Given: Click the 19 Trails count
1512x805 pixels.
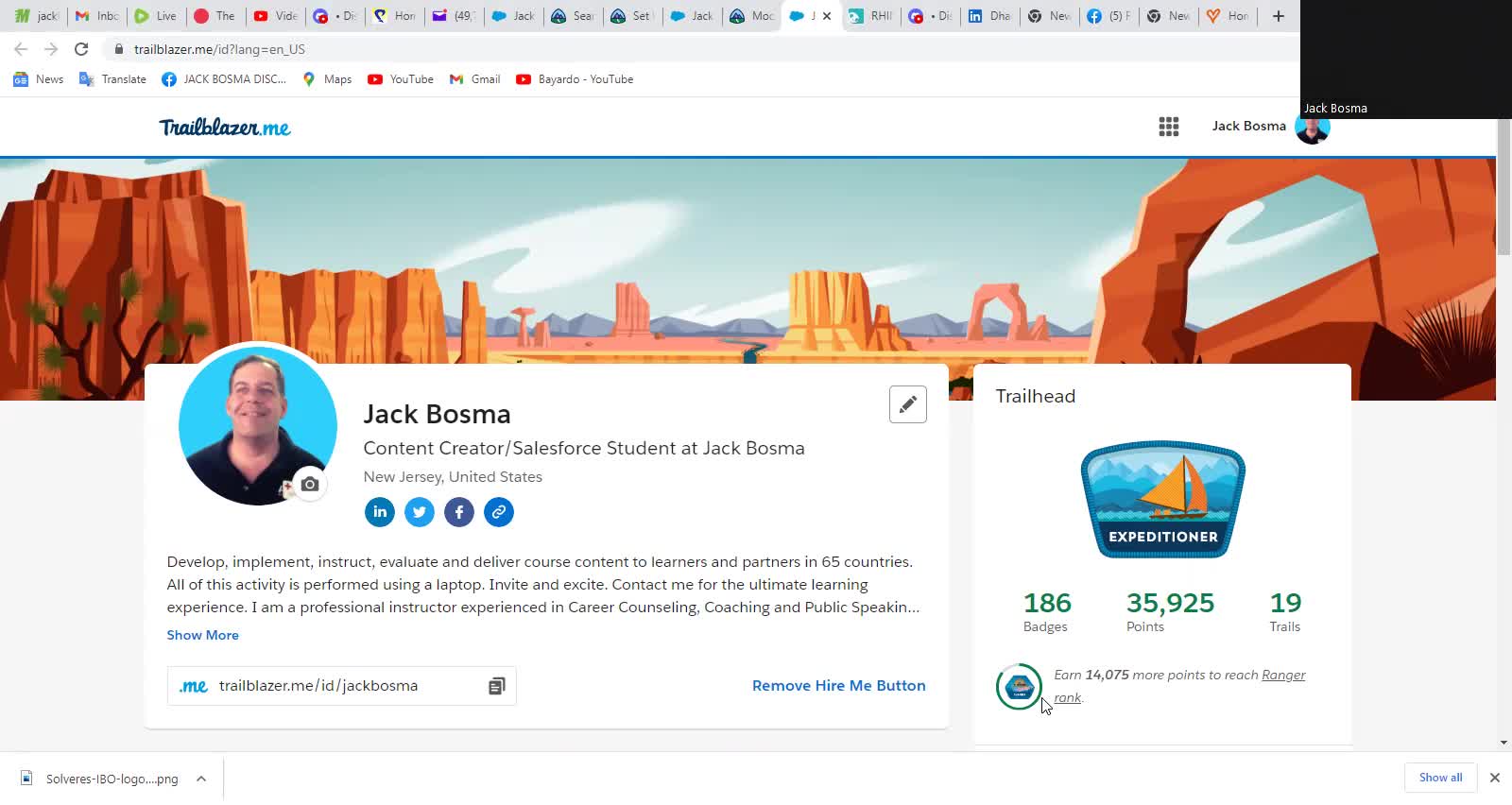Looking at the screenshot, I should [1285, 611].
